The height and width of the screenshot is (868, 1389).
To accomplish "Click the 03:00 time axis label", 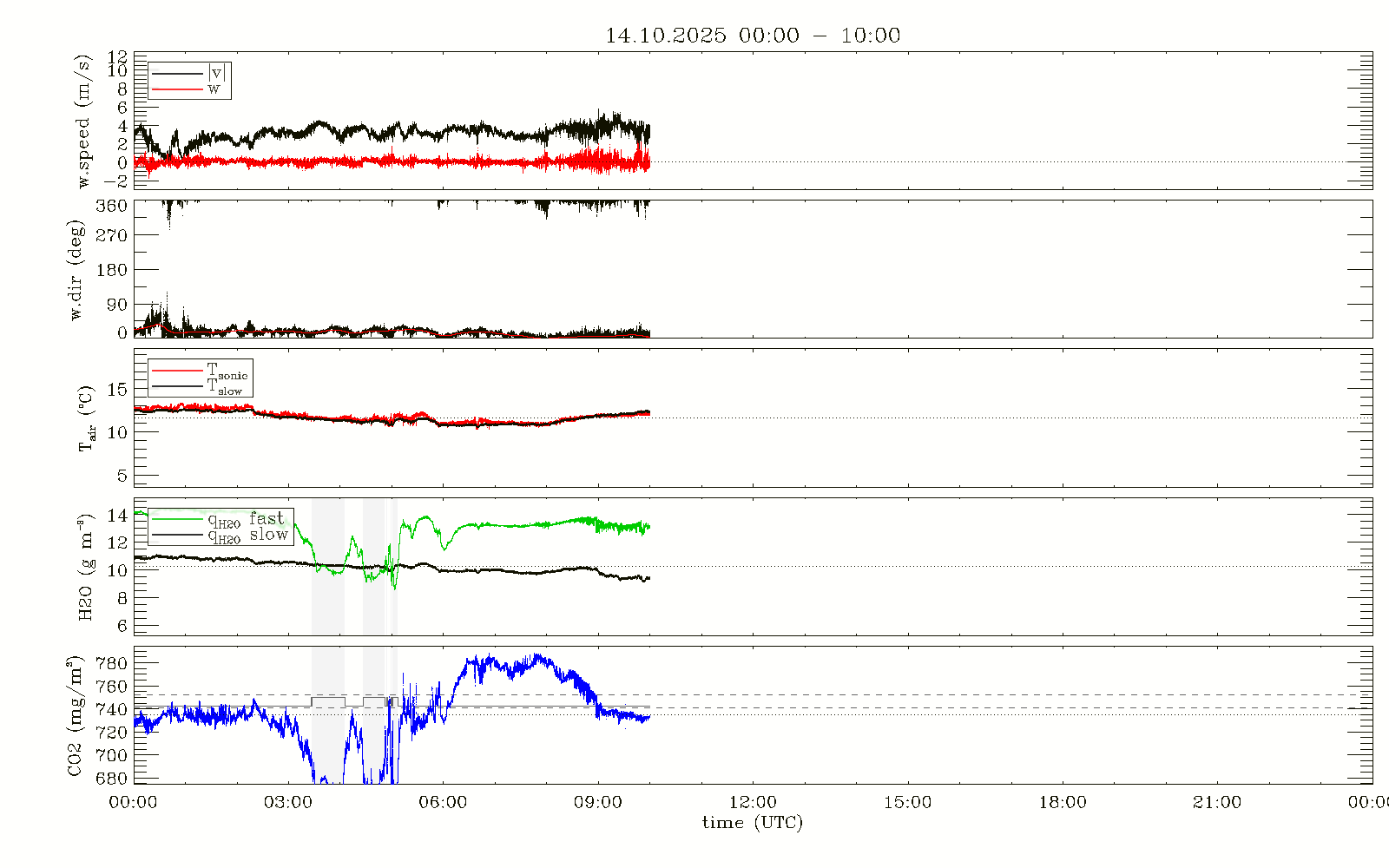I will click(x=288, y=803).
